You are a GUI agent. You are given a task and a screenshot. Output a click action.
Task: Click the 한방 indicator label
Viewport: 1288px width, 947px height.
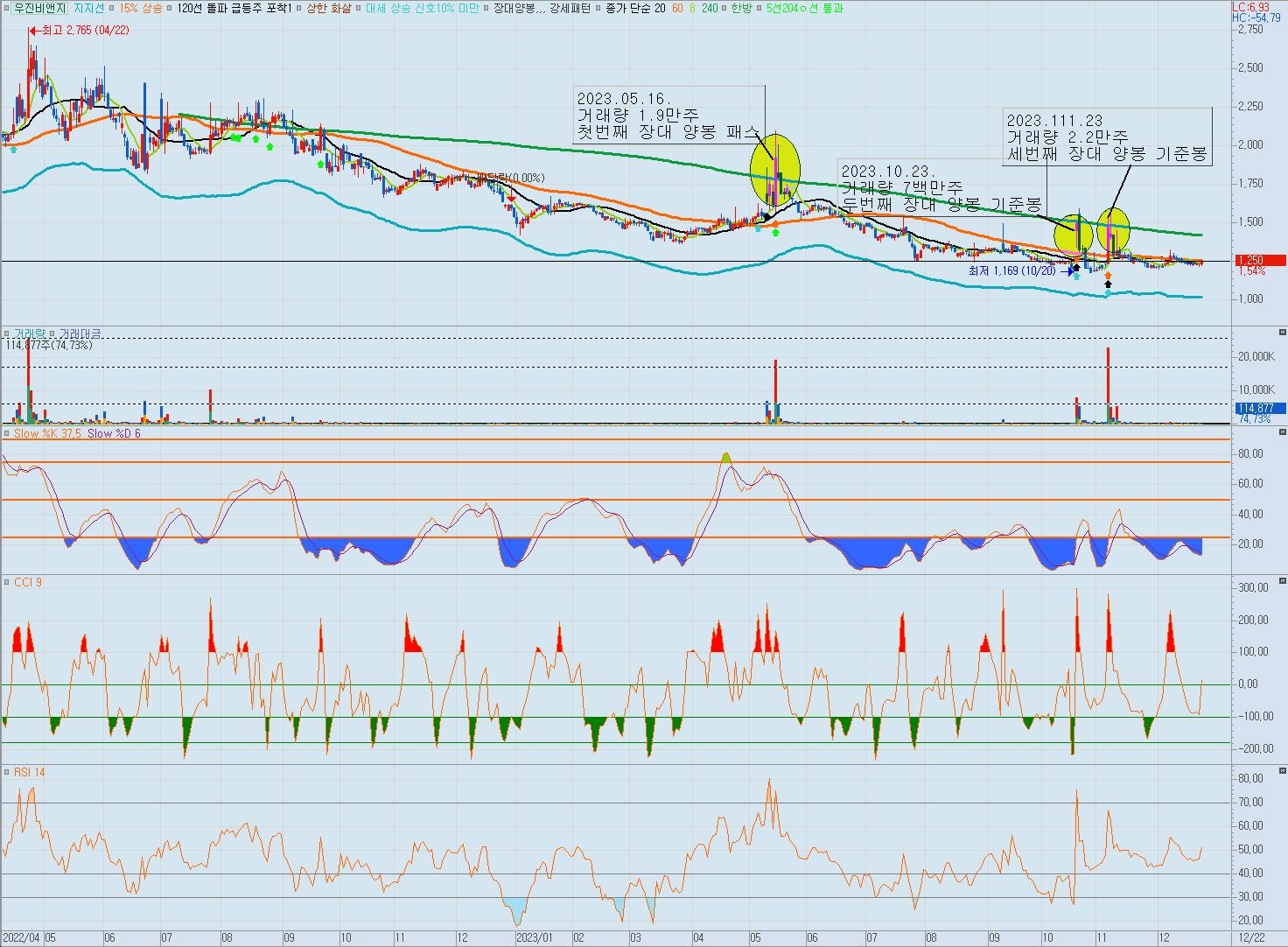click(741, 8)
